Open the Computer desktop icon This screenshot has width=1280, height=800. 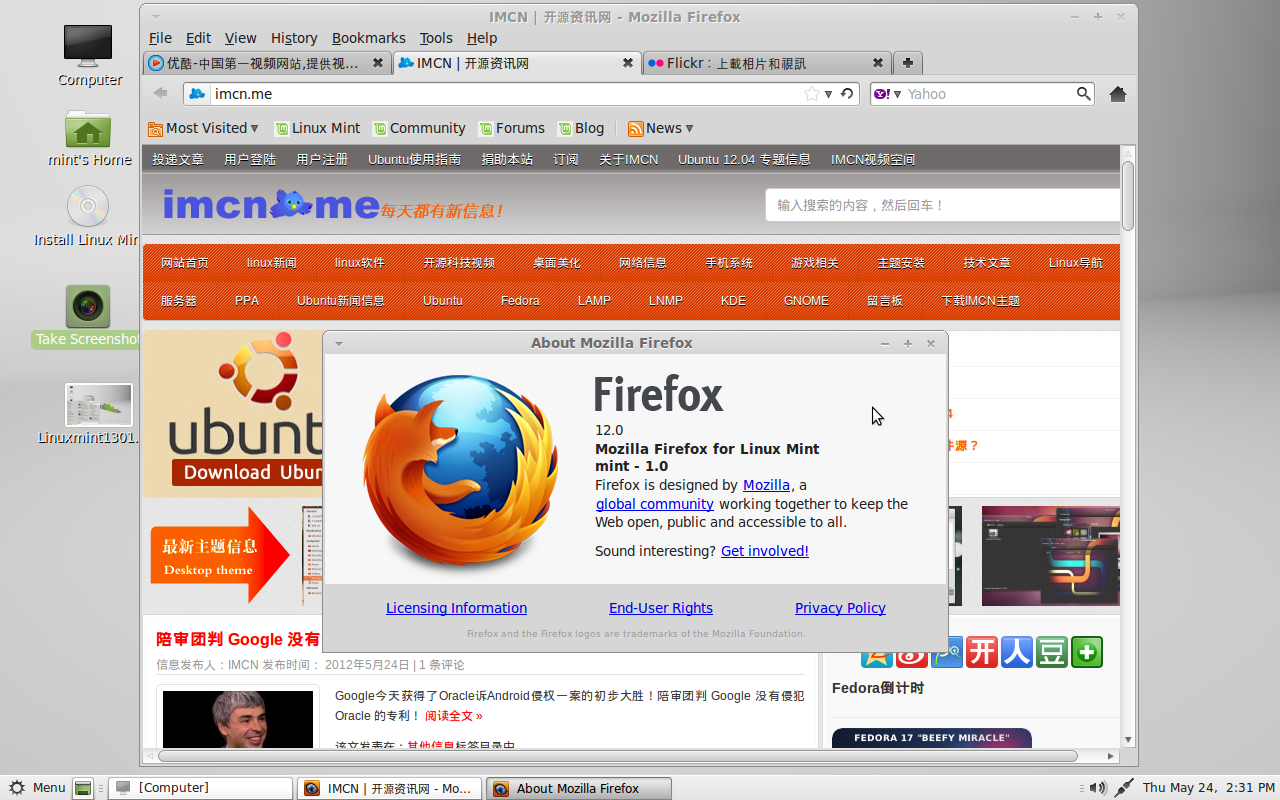tap(89, 46)
